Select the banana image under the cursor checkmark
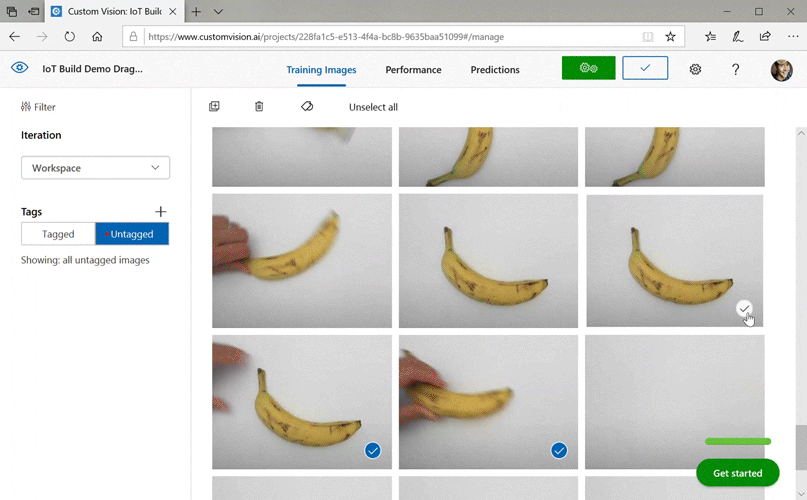This screenshot has height=500, width=807. [744, 309]
